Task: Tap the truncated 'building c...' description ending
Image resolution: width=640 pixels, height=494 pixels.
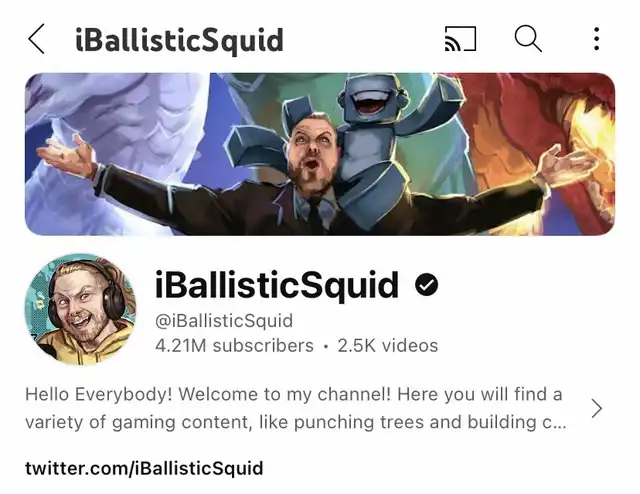Action: click(517, 422)
